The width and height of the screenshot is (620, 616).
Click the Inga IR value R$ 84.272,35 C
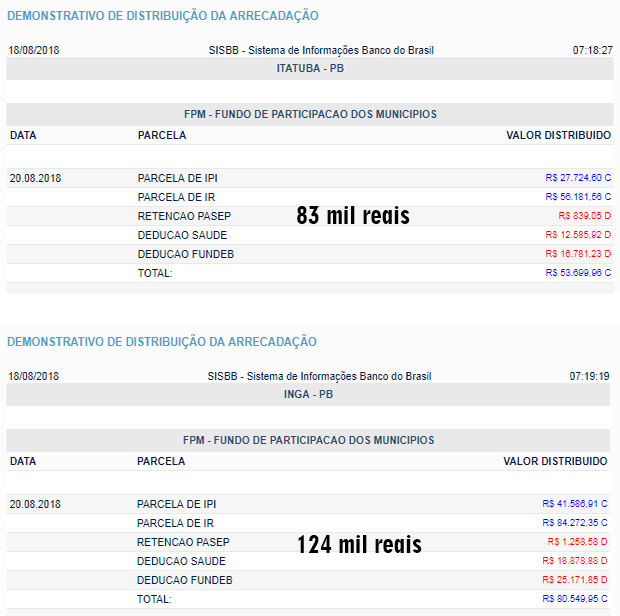pyautogui.click(x=575, y=523)
